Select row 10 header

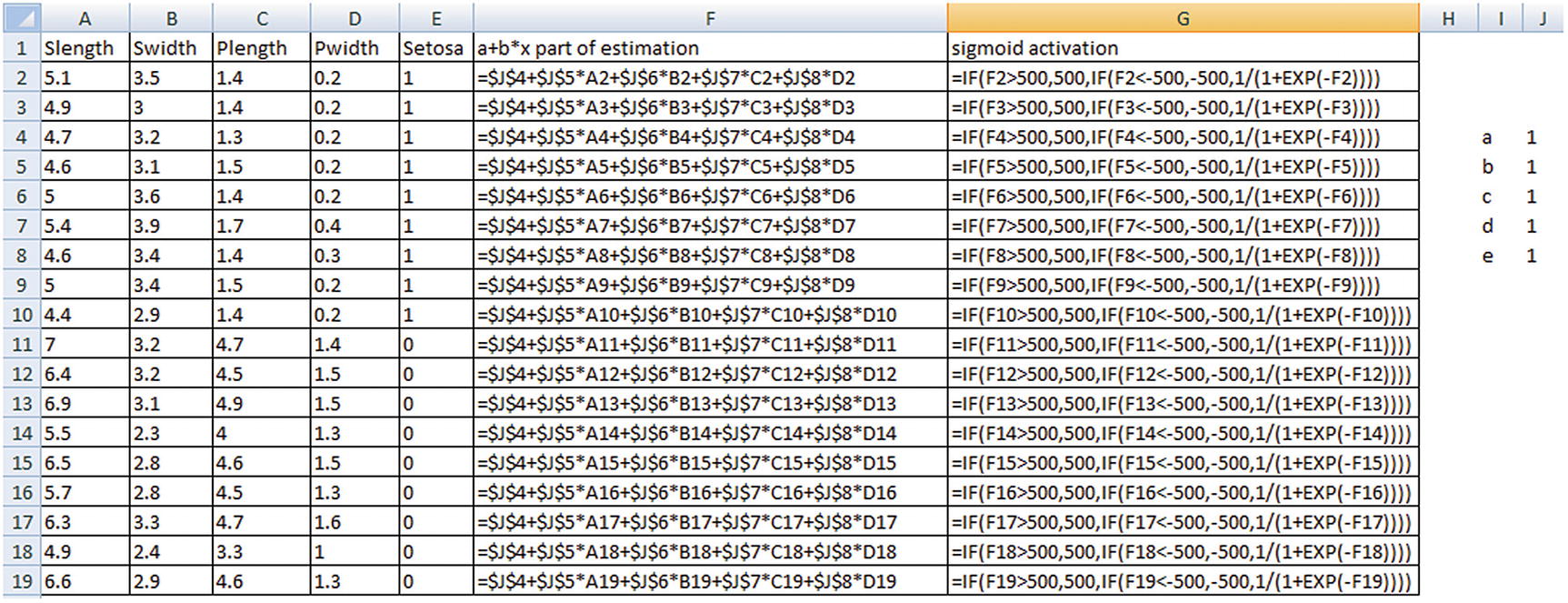(21, 315)
